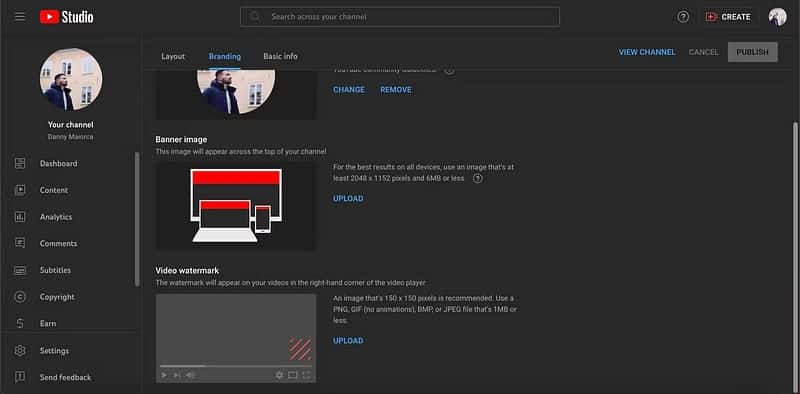Click the search magnifier icon
The width and height of the screenshot is (800, 394).
(x=255, y=17)
